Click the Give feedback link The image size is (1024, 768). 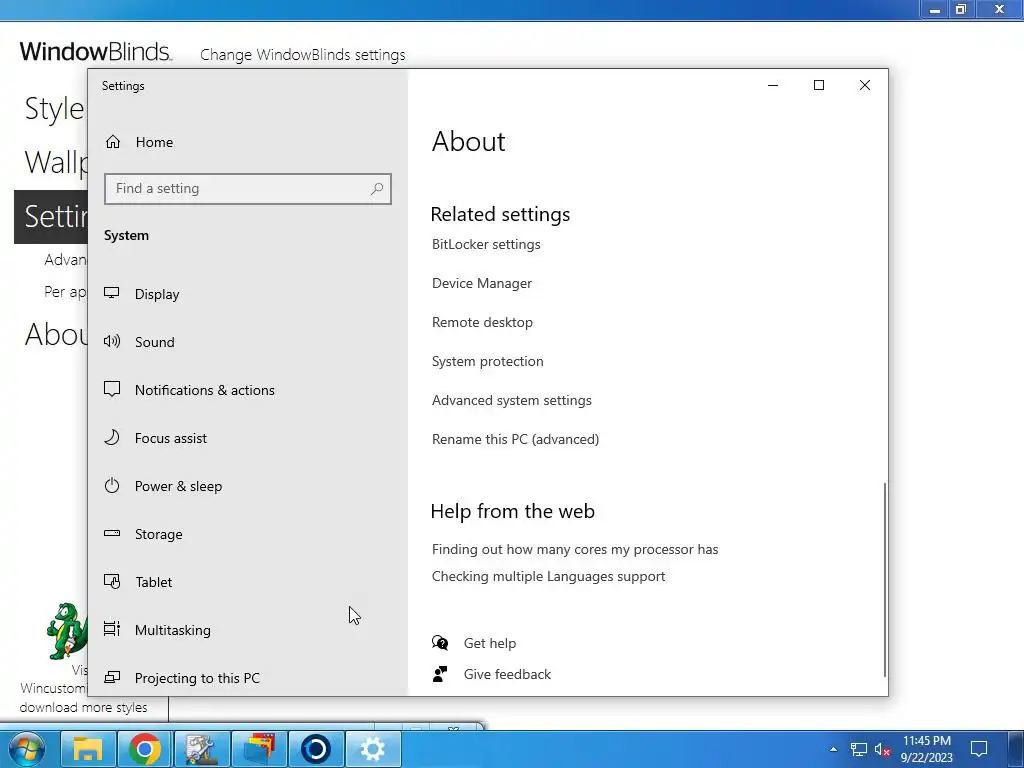coord(507,674)
